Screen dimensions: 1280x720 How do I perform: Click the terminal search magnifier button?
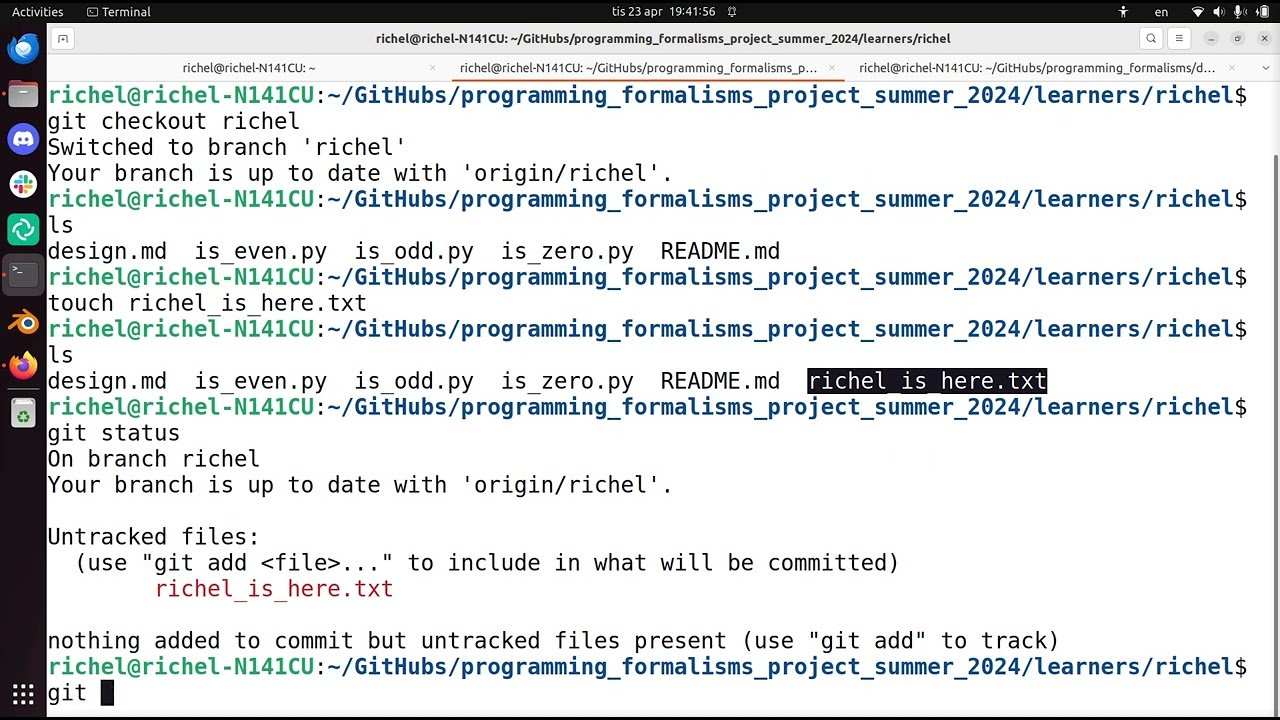click(1151, 39)
